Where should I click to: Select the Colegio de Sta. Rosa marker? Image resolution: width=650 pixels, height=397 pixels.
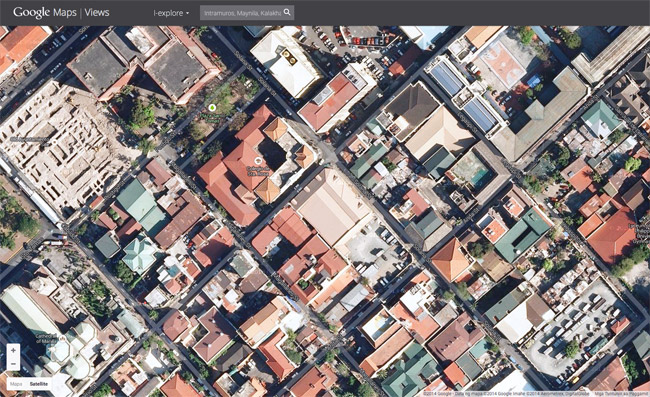258,160
